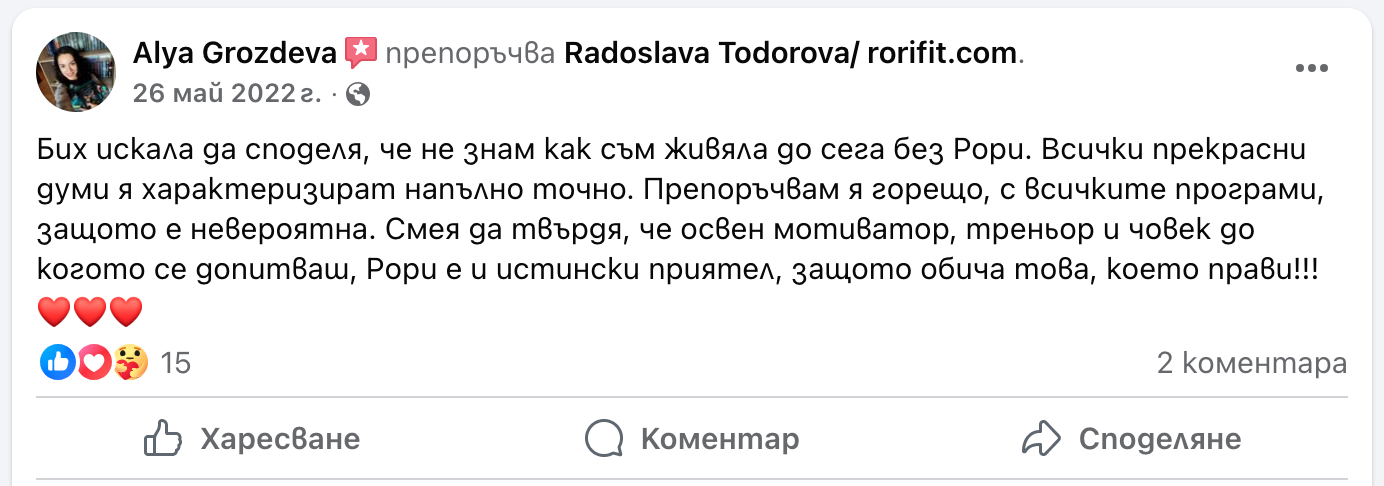
Task: Click the red Love reaction icon
Action: 93,362
